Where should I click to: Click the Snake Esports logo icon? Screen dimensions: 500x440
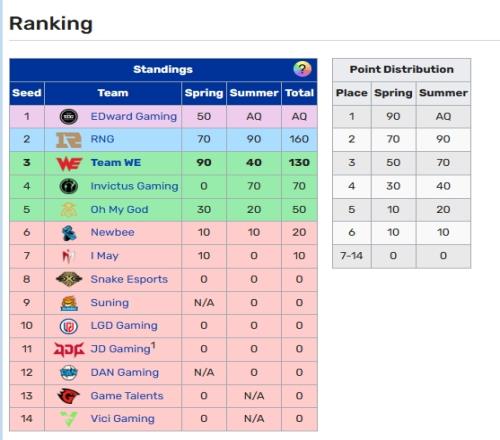69,279
